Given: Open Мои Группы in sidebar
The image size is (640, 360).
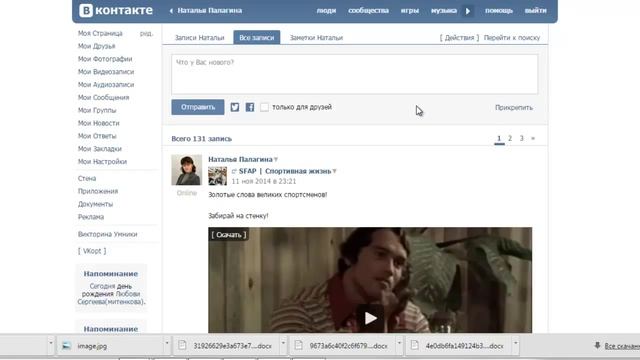Looking at the screenshot, I should [x=97, y=110].
